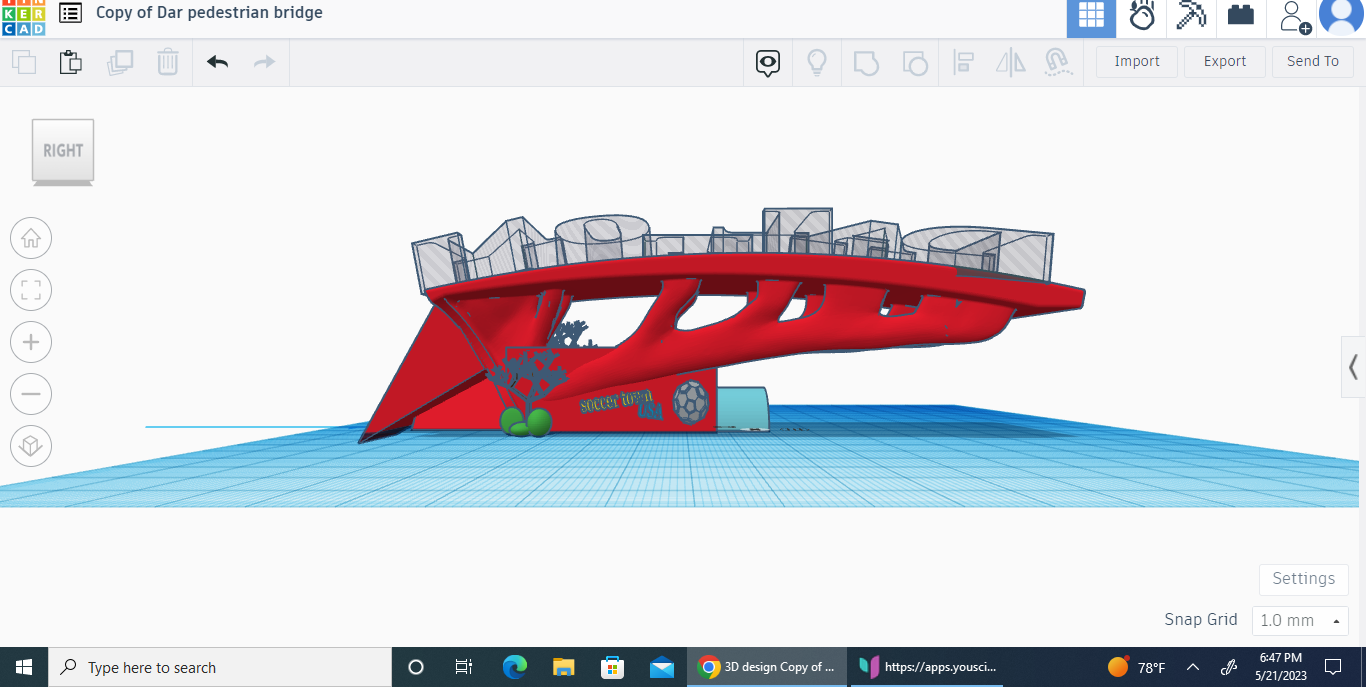The width and height of the screenshot is (1366, 687).
Task: Open the design with Minecraft pickaxe icon
Action: pos(1191,17)
